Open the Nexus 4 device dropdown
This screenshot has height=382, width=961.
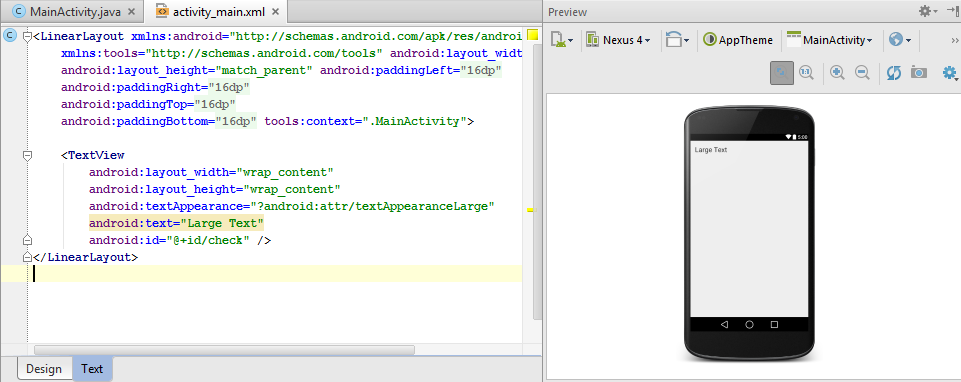[618, 40]
